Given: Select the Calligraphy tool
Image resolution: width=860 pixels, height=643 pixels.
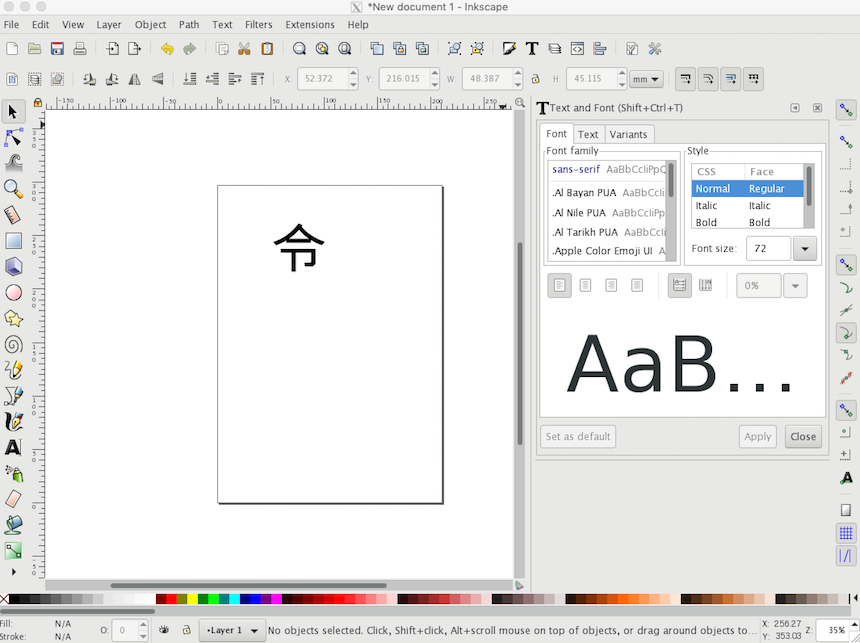Looking at the screenshot, I should click(13, 421).
